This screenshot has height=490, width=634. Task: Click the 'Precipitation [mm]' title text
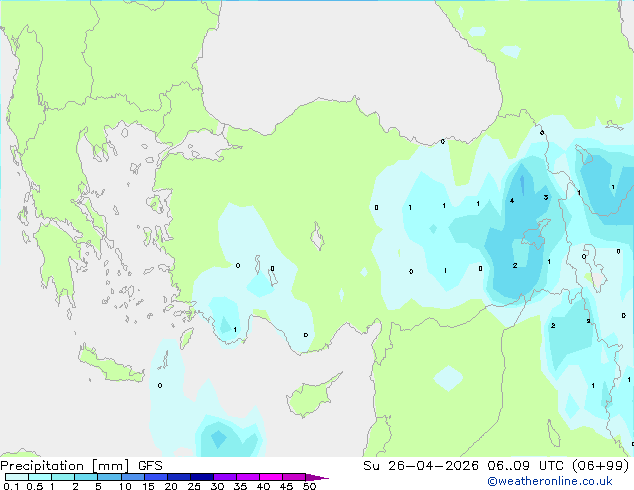[x=65, y=466]
